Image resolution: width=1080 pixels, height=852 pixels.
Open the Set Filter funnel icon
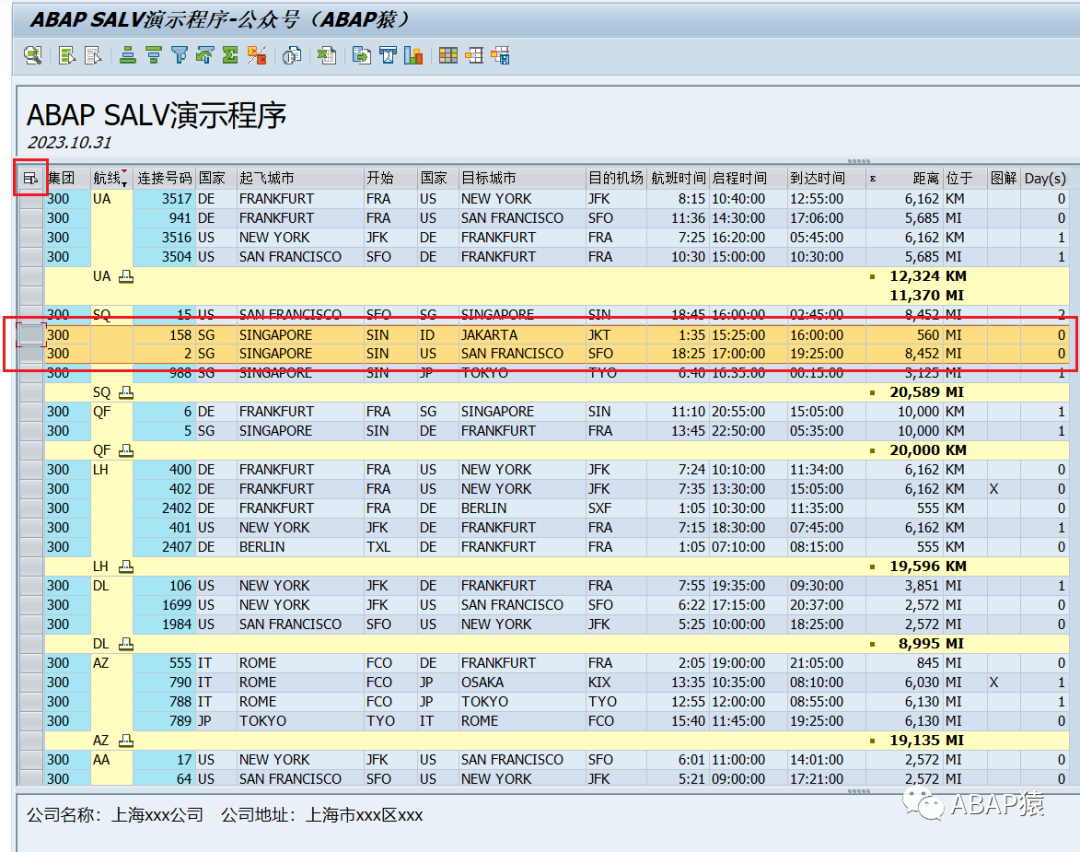[x=179, y=56]
